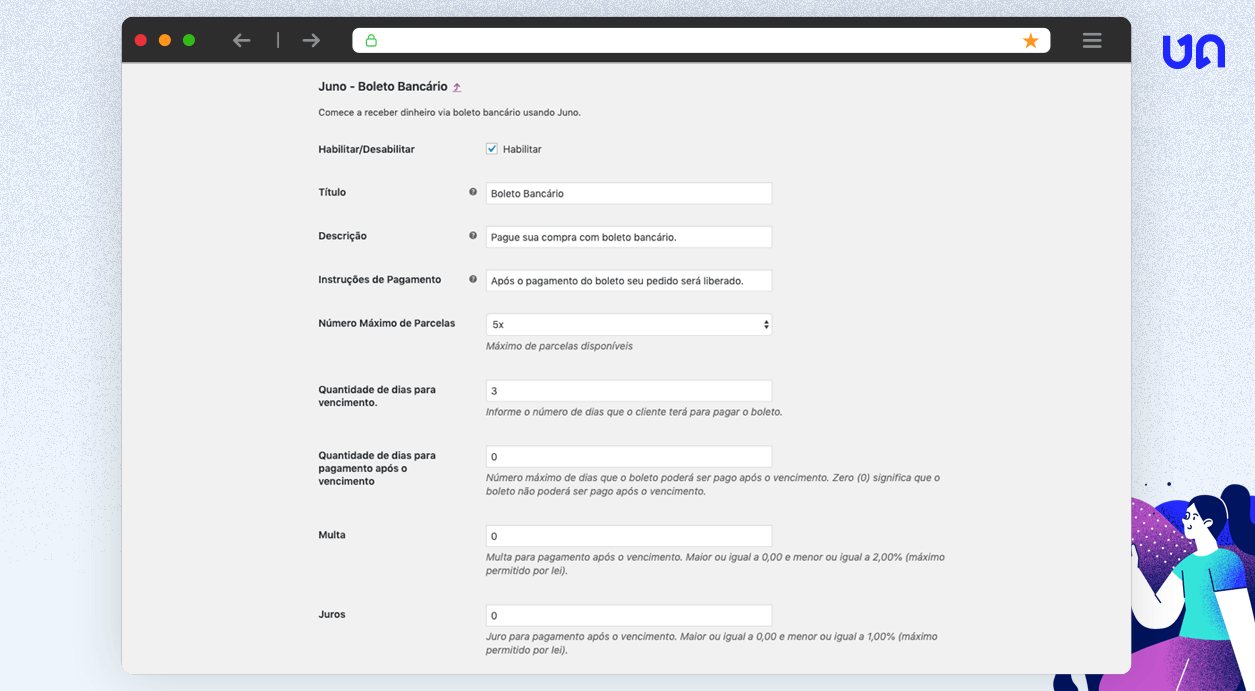Click the help icon next to Título
Screen dimensions: 1255x691
[473, 192]
